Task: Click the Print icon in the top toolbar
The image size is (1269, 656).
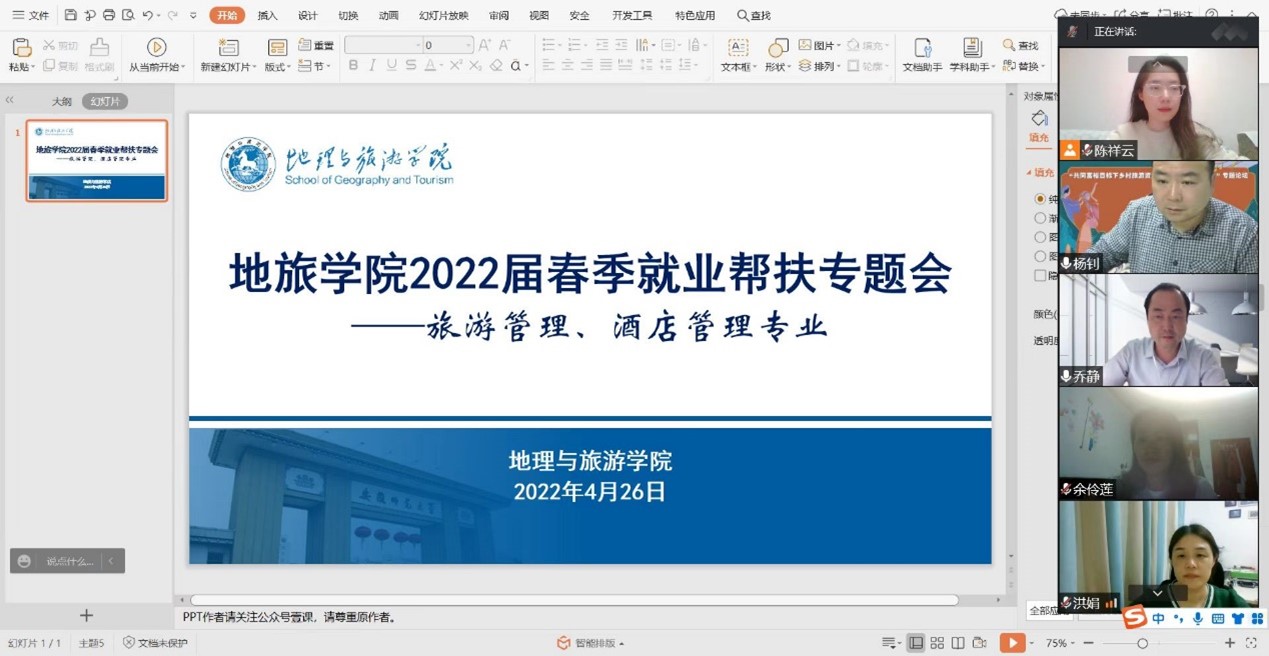Action: 109,15
